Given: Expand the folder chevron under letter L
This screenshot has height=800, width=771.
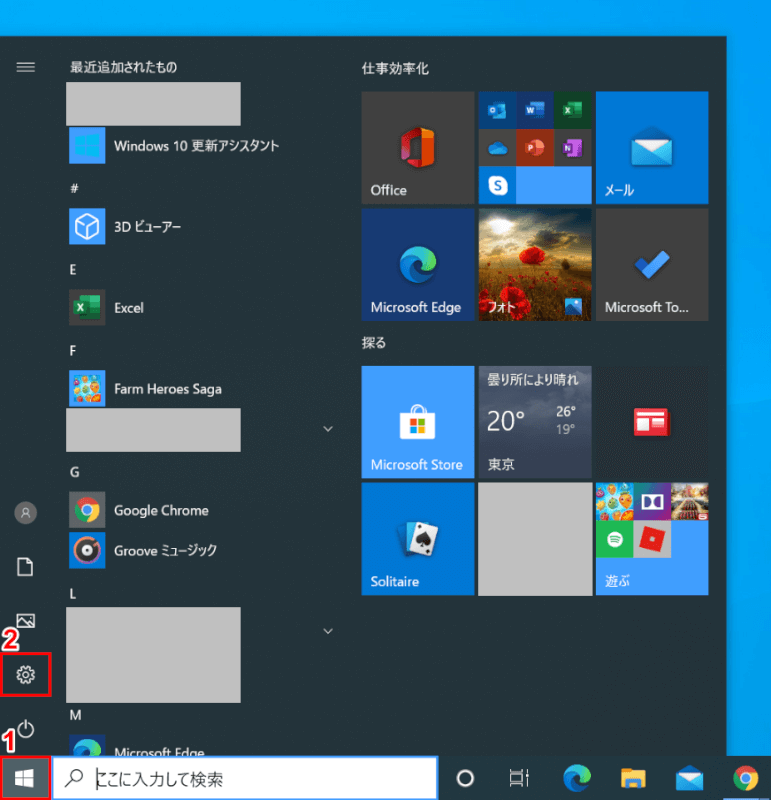Looking at the screenshot, I should [x=328, y=631].
